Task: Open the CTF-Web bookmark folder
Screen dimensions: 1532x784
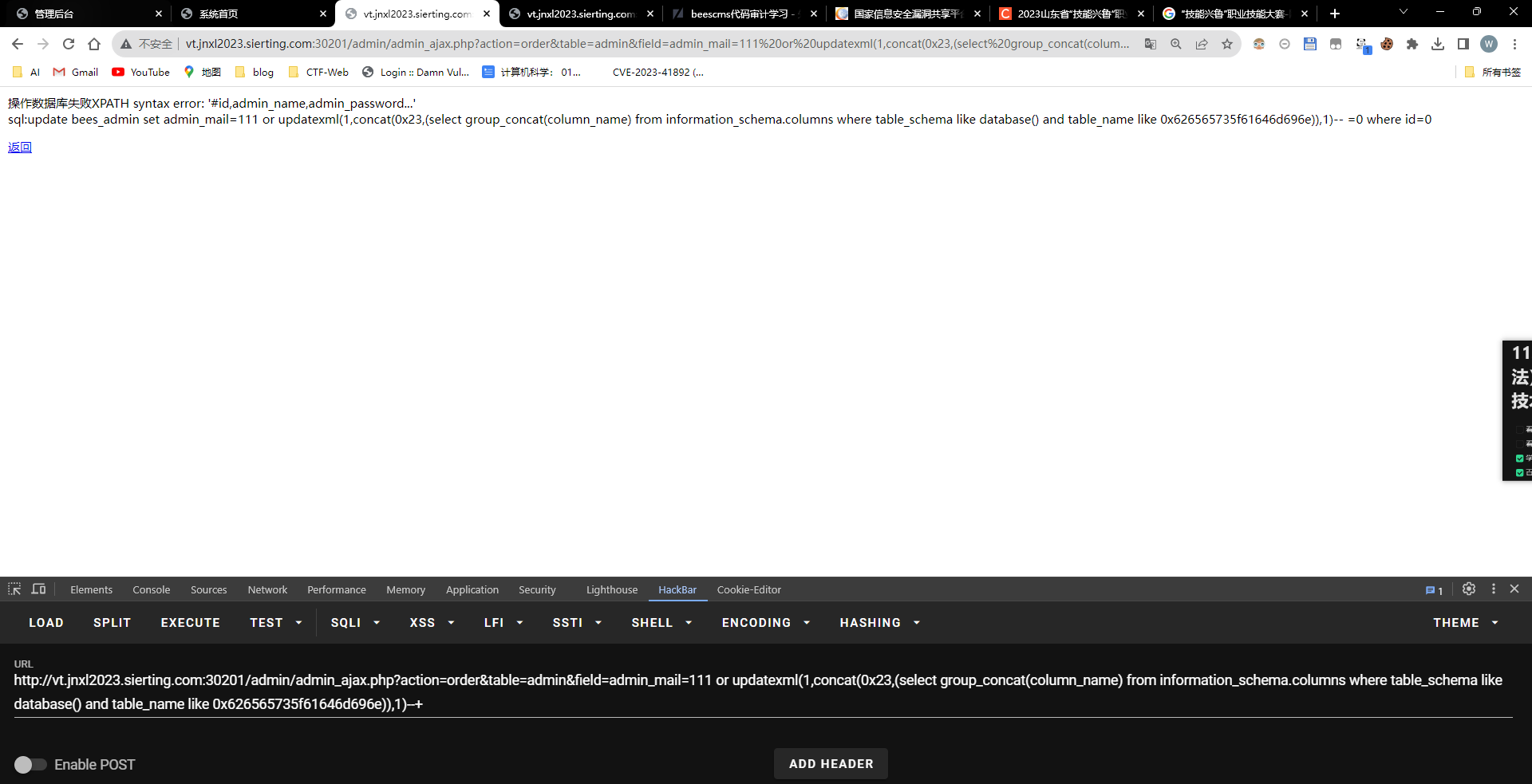Action: 318,72
